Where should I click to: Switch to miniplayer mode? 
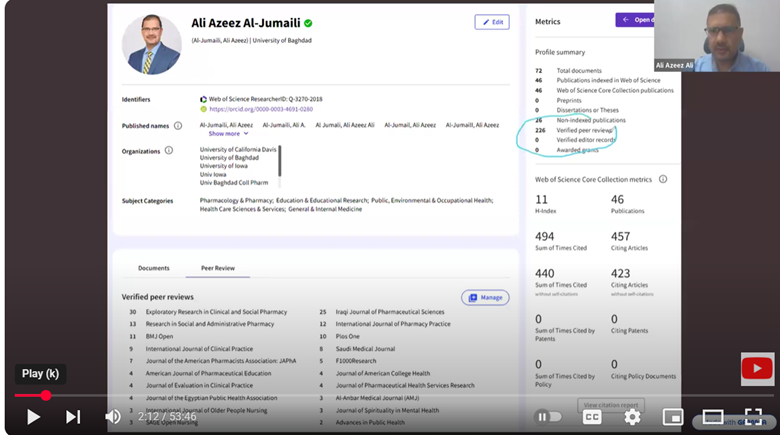(x=673, y=417)
